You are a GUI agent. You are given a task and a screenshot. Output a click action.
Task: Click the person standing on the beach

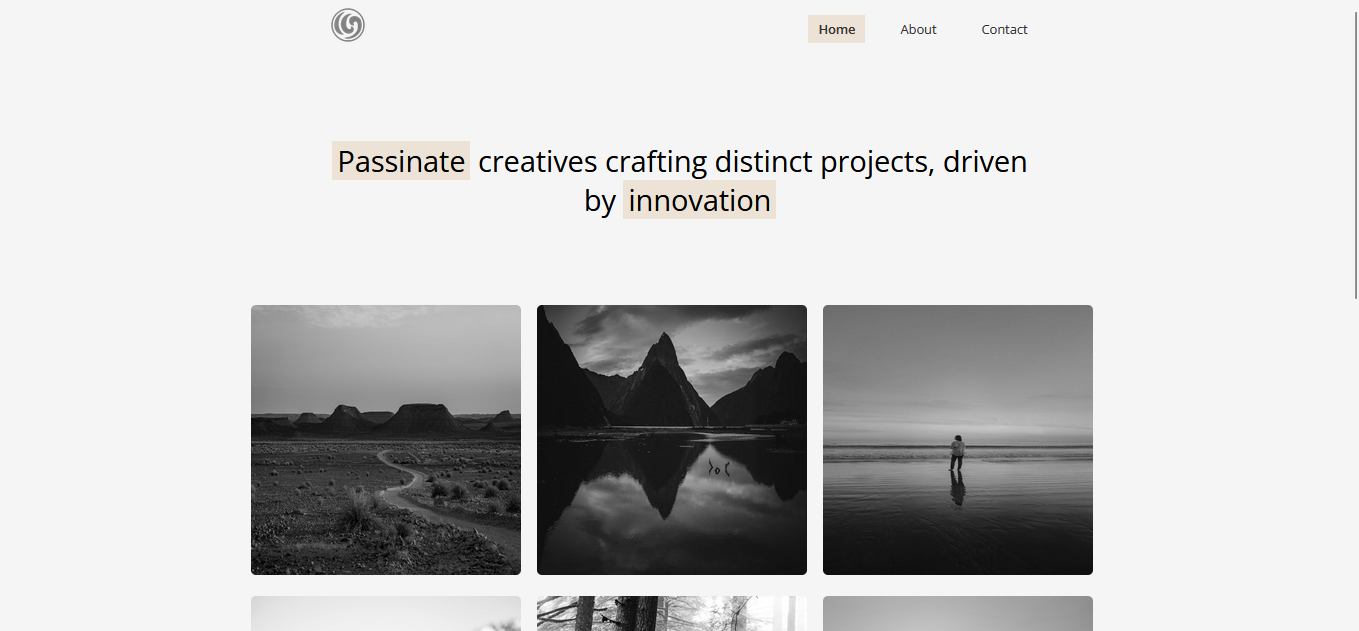click(957, 452)
